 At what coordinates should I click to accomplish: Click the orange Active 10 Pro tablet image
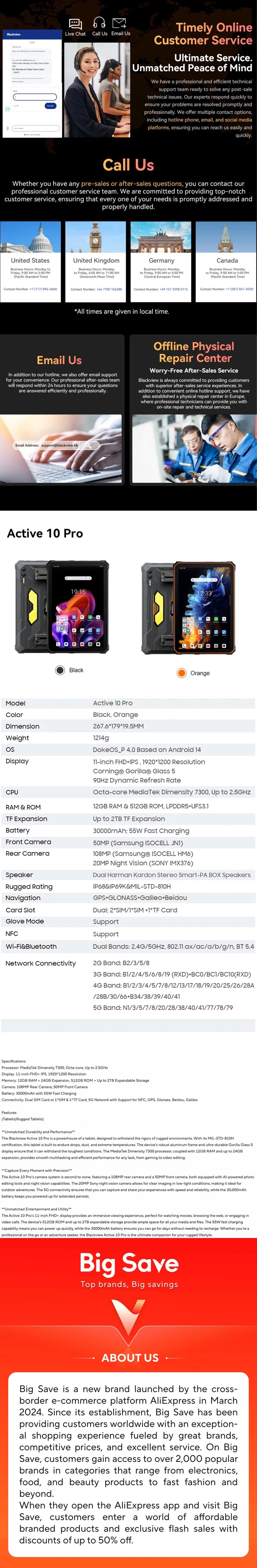point(189,608)
